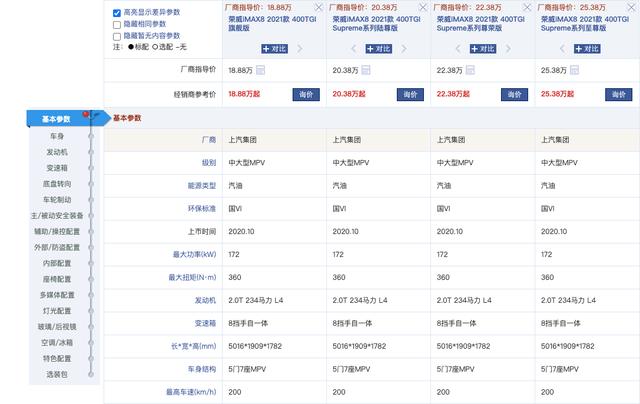Add the 22.38万 model to 对比
The image size is (640, 404).
click(483, 49)
